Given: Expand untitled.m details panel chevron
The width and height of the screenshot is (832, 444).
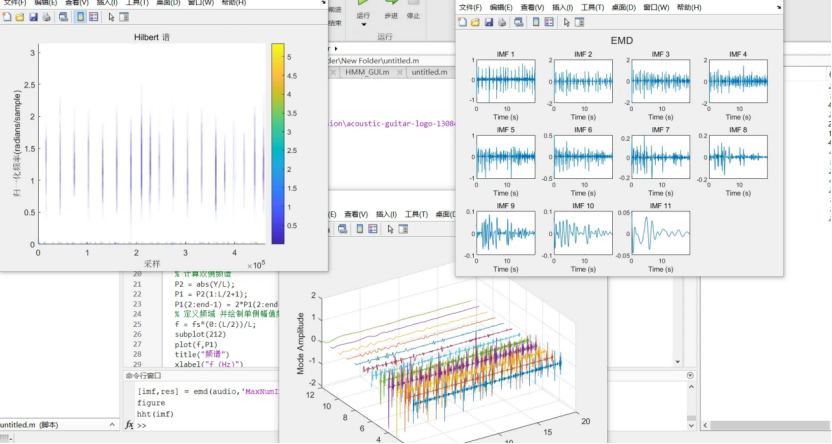Looking at the screenshot, I should [112, 425].
